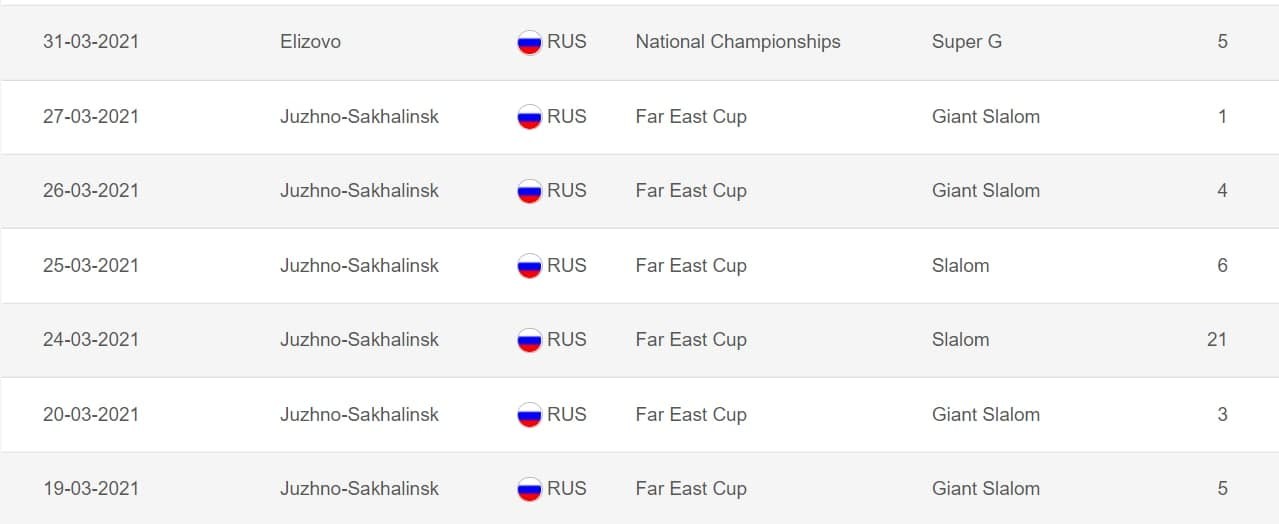This screenshot has width=1279, height=524.
Task: Click rank 1 in the 27-03-2021 row
Action: pyautogui.click(x=1222, y=117)
